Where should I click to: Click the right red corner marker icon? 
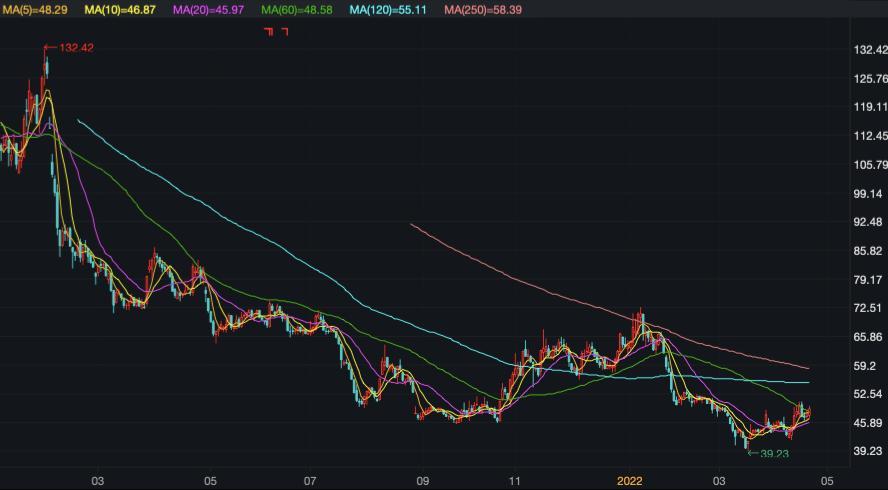tap(285, 32)
